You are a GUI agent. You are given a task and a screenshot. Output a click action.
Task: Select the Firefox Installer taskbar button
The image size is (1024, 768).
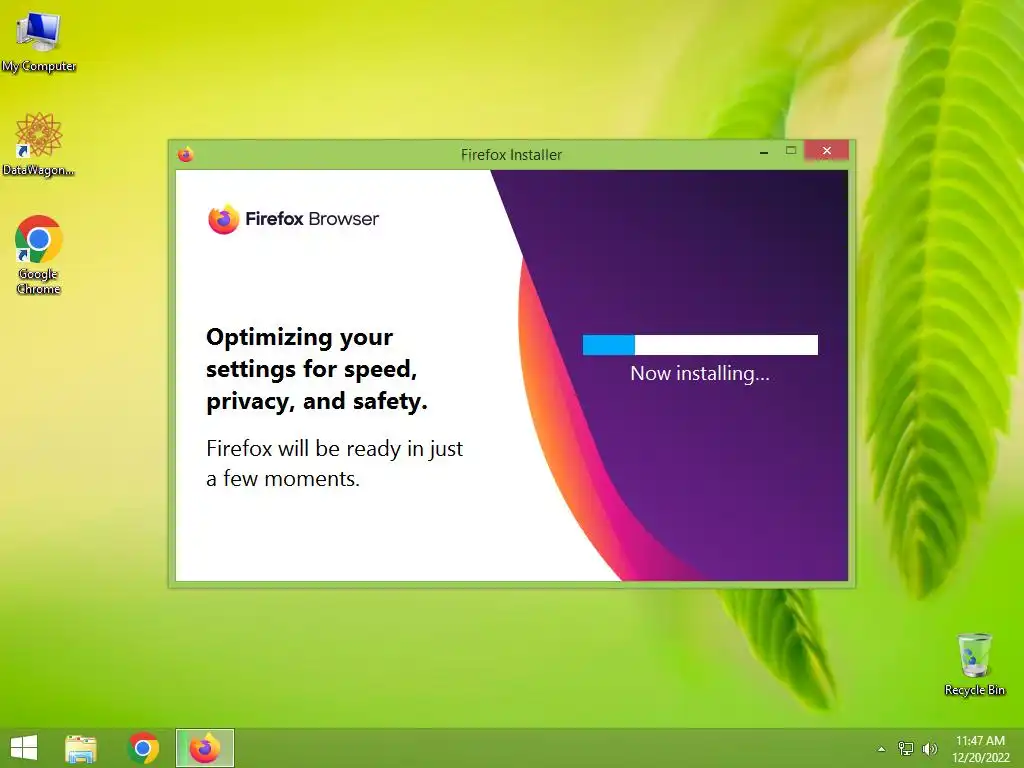click(x=205, y=748)
